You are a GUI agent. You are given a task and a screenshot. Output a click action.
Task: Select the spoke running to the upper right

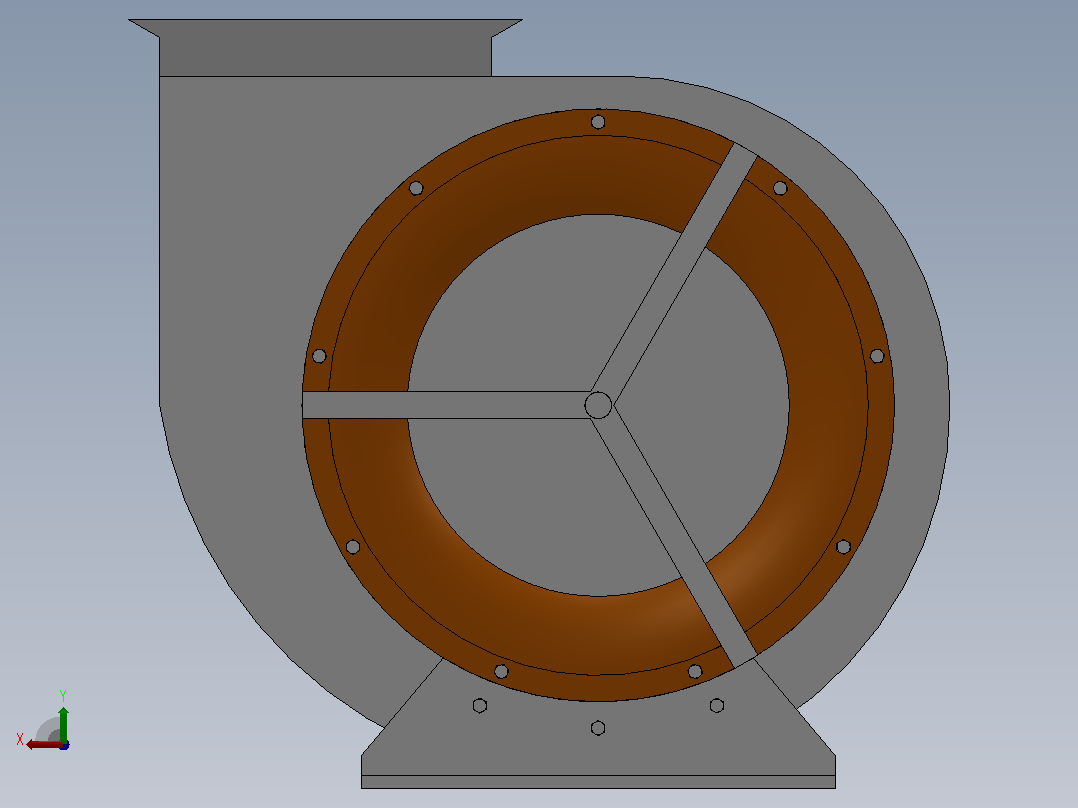click(674, 274)
